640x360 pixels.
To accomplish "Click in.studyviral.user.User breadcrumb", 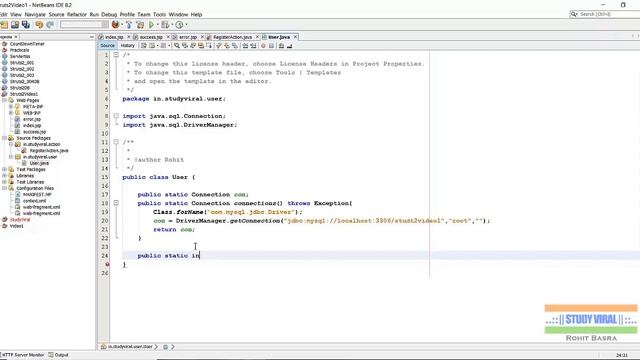I will pos(130,347).
